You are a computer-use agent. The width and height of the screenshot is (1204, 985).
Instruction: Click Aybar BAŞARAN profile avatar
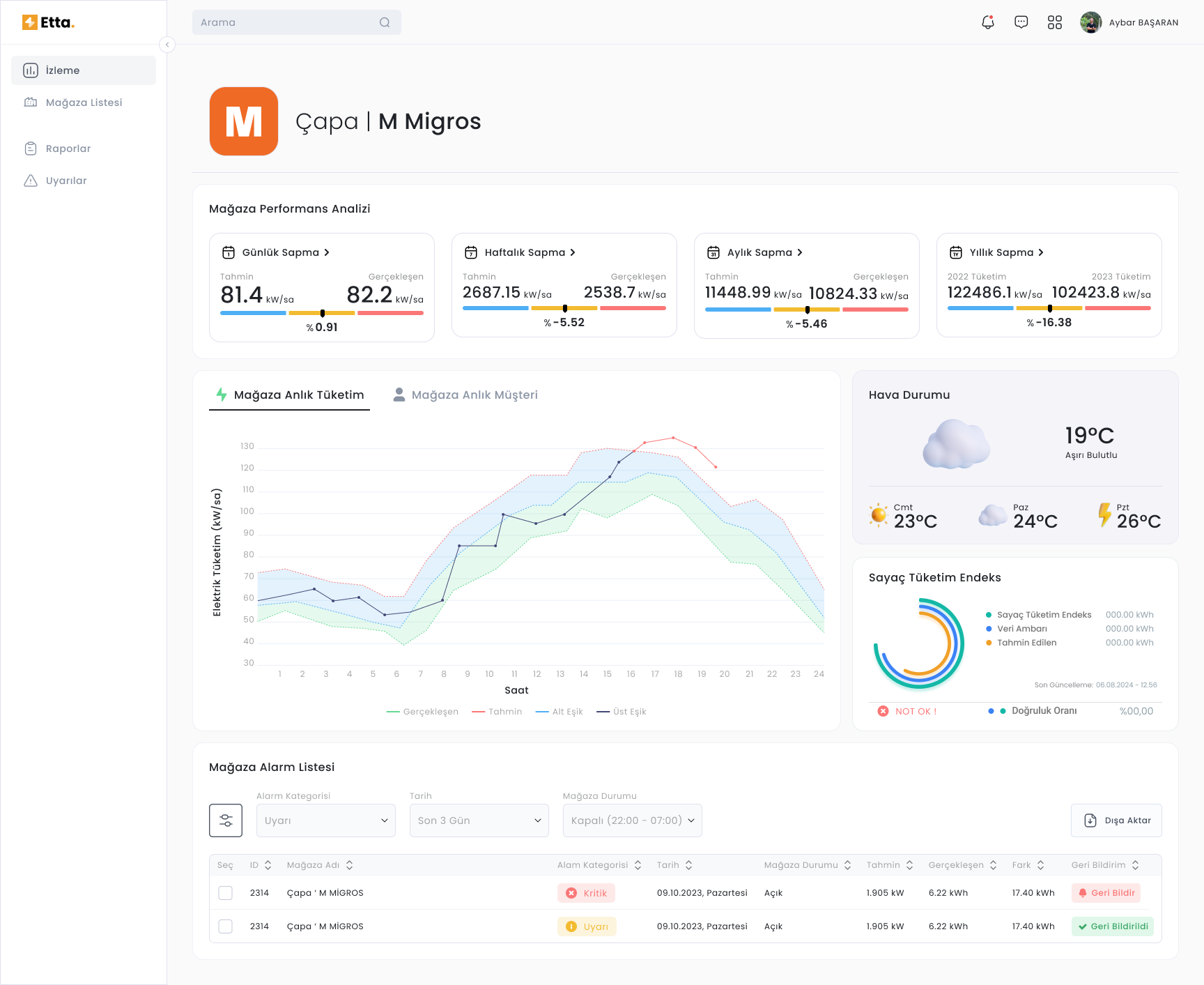(1090, 22)
